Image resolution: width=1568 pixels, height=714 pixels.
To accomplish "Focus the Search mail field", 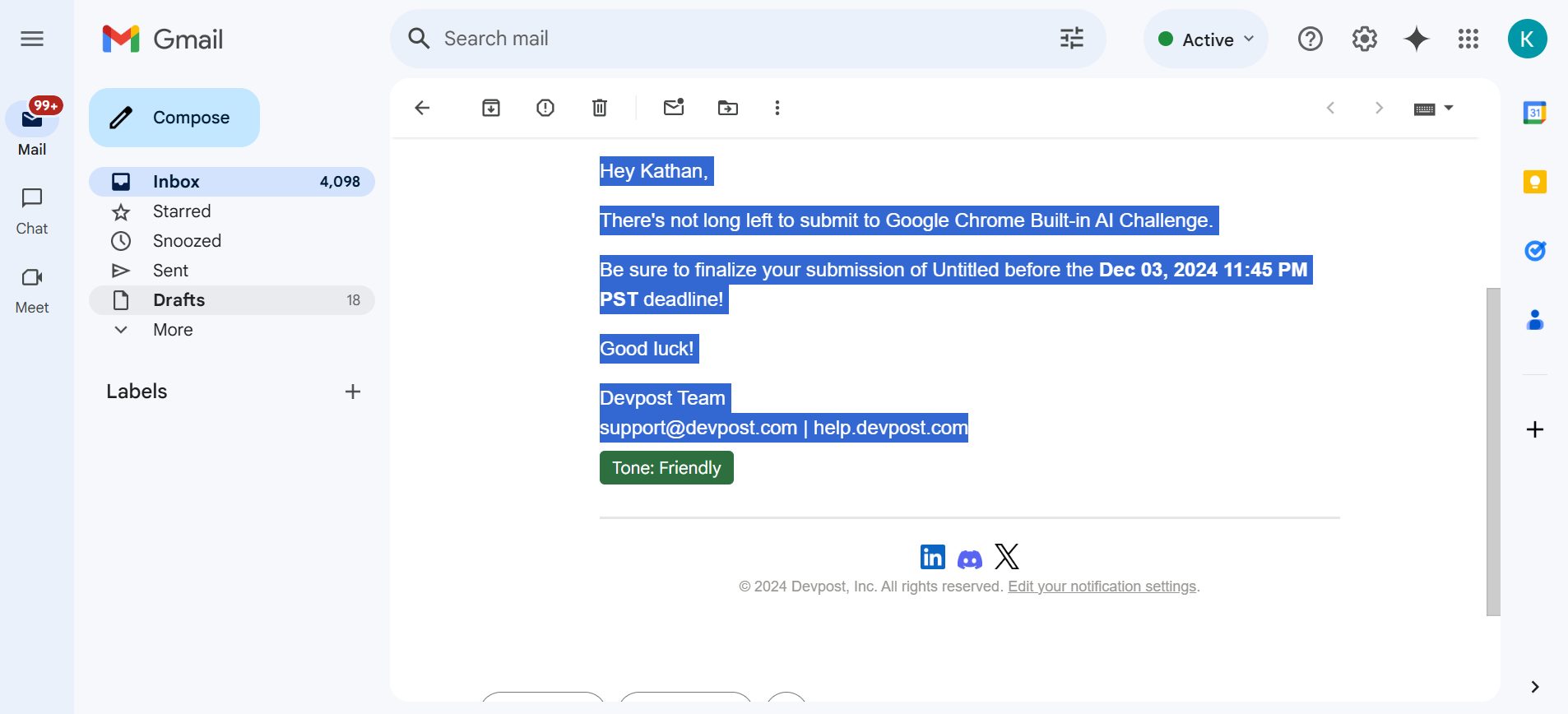I will pos(740,39).
